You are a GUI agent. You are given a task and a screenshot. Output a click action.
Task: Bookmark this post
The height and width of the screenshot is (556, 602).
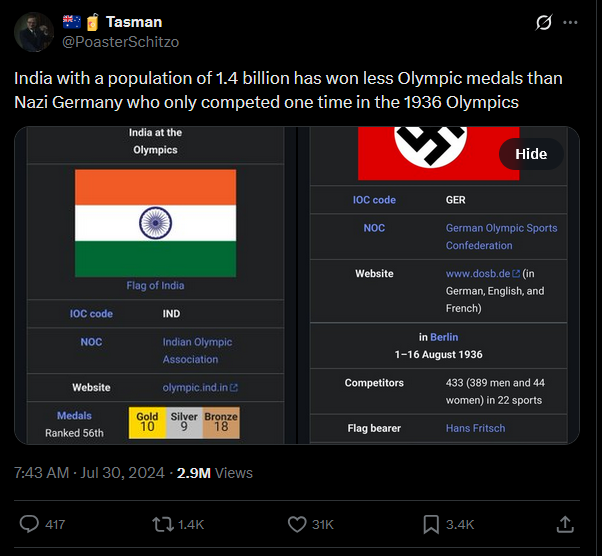[431, 525]
